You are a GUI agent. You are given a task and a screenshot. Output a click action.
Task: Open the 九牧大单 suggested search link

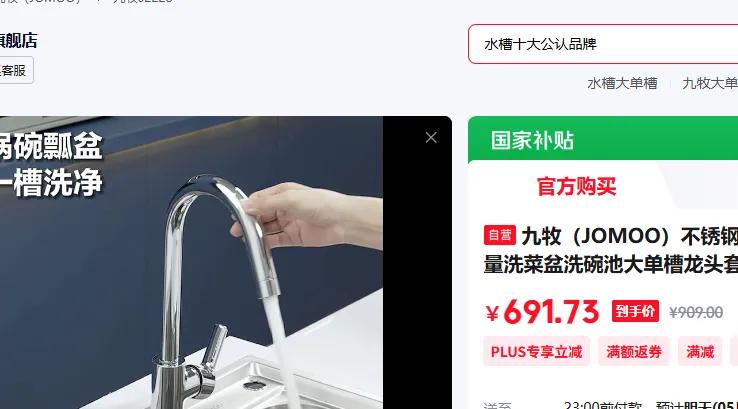710,83
